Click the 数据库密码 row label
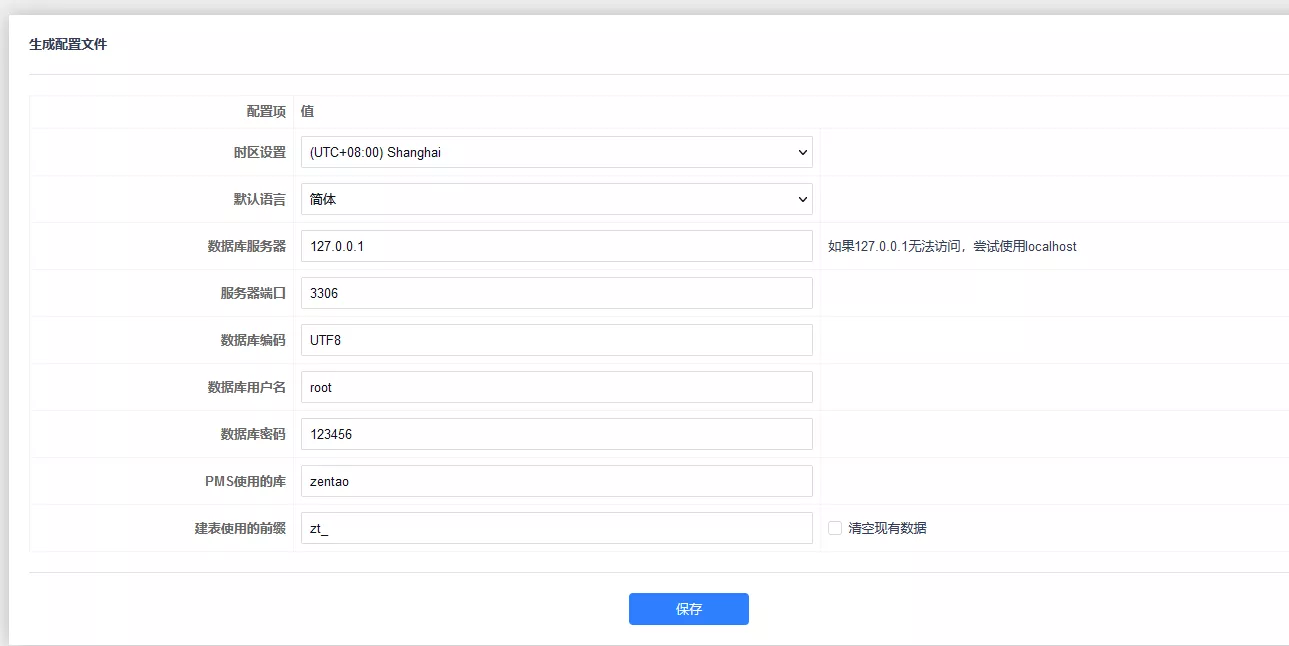1289x646 pixels. [253, 434]
